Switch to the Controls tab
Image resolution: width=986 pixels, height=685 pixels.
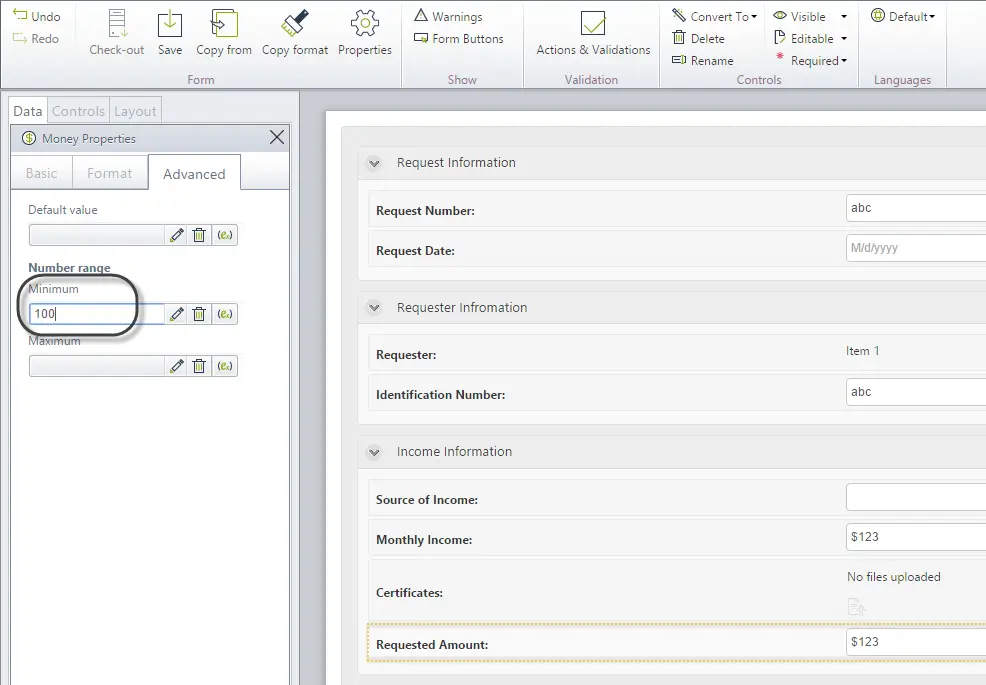pyautogui.click(x=78, y=111)
